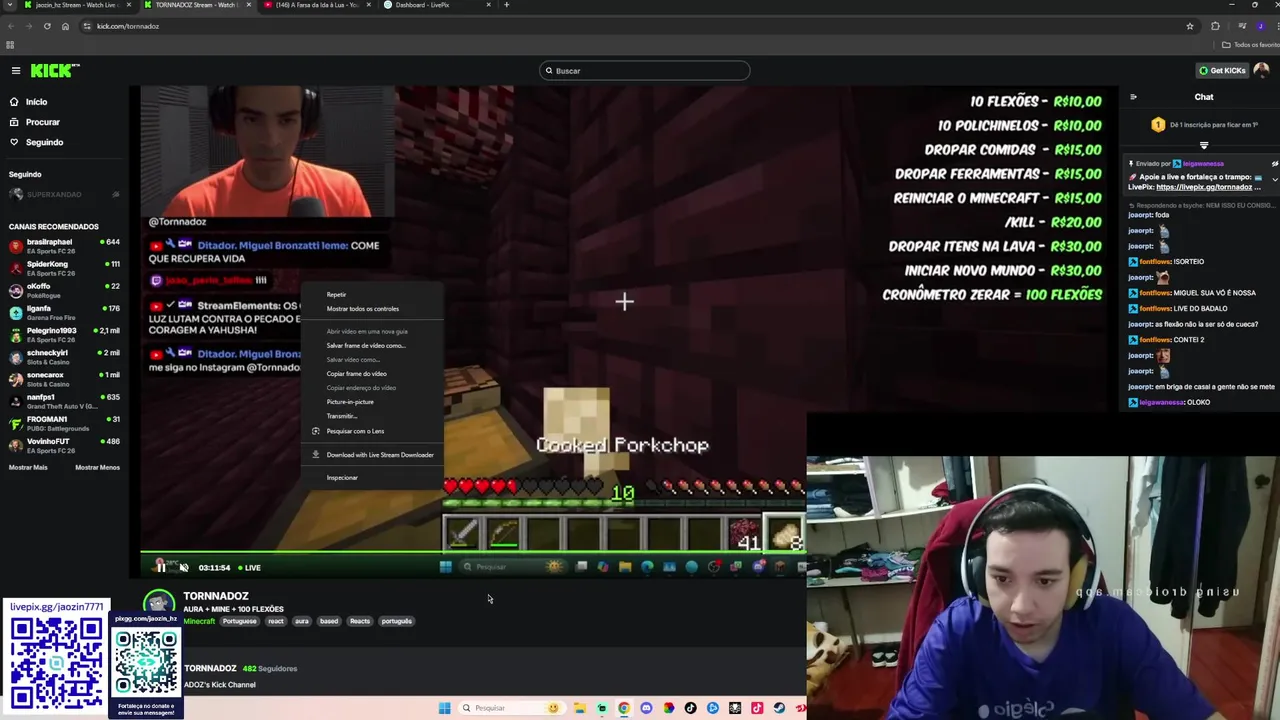1280x720 pixels.
Task: Click the aura tag
Action: click(302, 621)
